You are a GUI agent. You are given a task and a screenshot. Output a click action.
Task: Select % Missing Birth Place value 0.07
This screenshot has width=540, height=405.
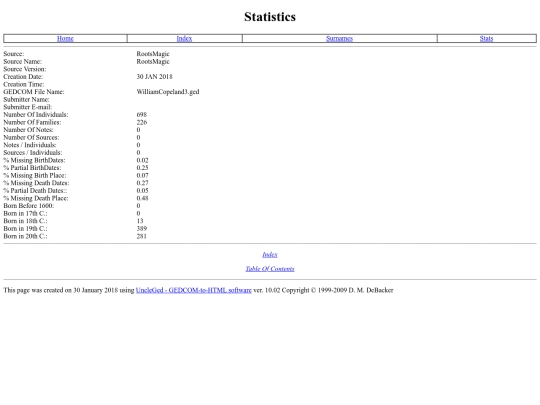pos(142,175)
